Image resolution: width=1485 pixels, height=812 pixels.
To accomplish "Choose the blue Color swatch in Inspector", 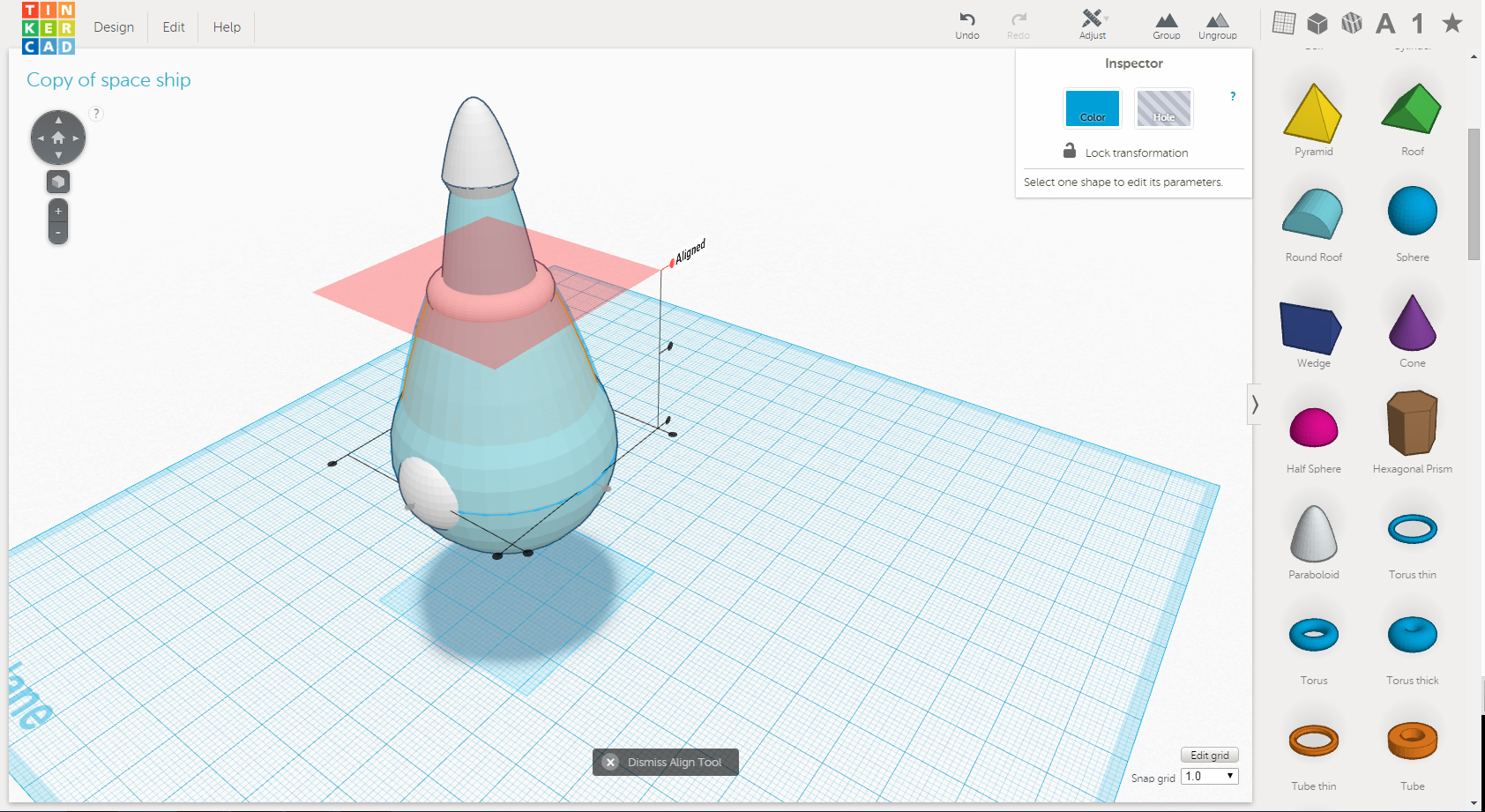I will click(x=1093, y=108).
